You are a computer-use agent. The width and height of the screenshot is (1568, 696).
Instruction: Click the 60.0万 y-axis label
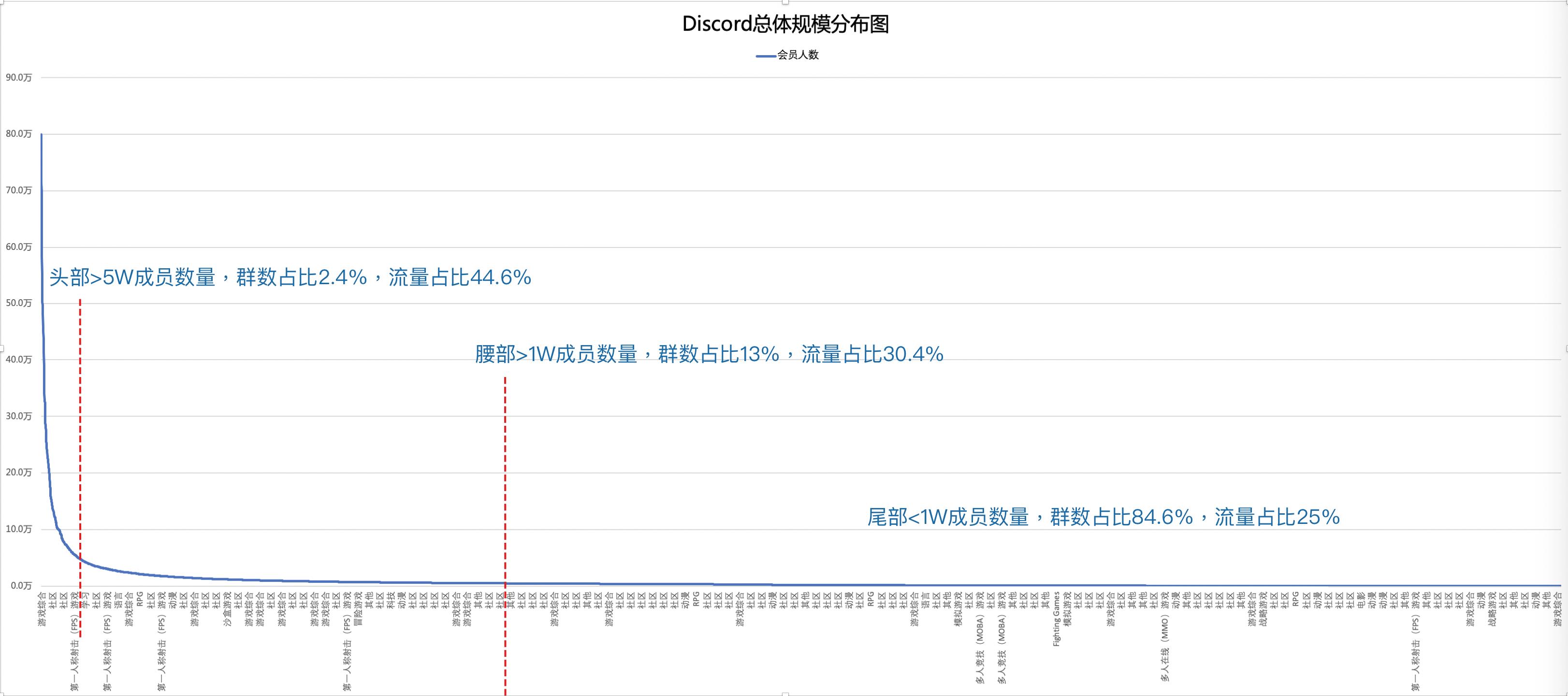pos(19,246)
